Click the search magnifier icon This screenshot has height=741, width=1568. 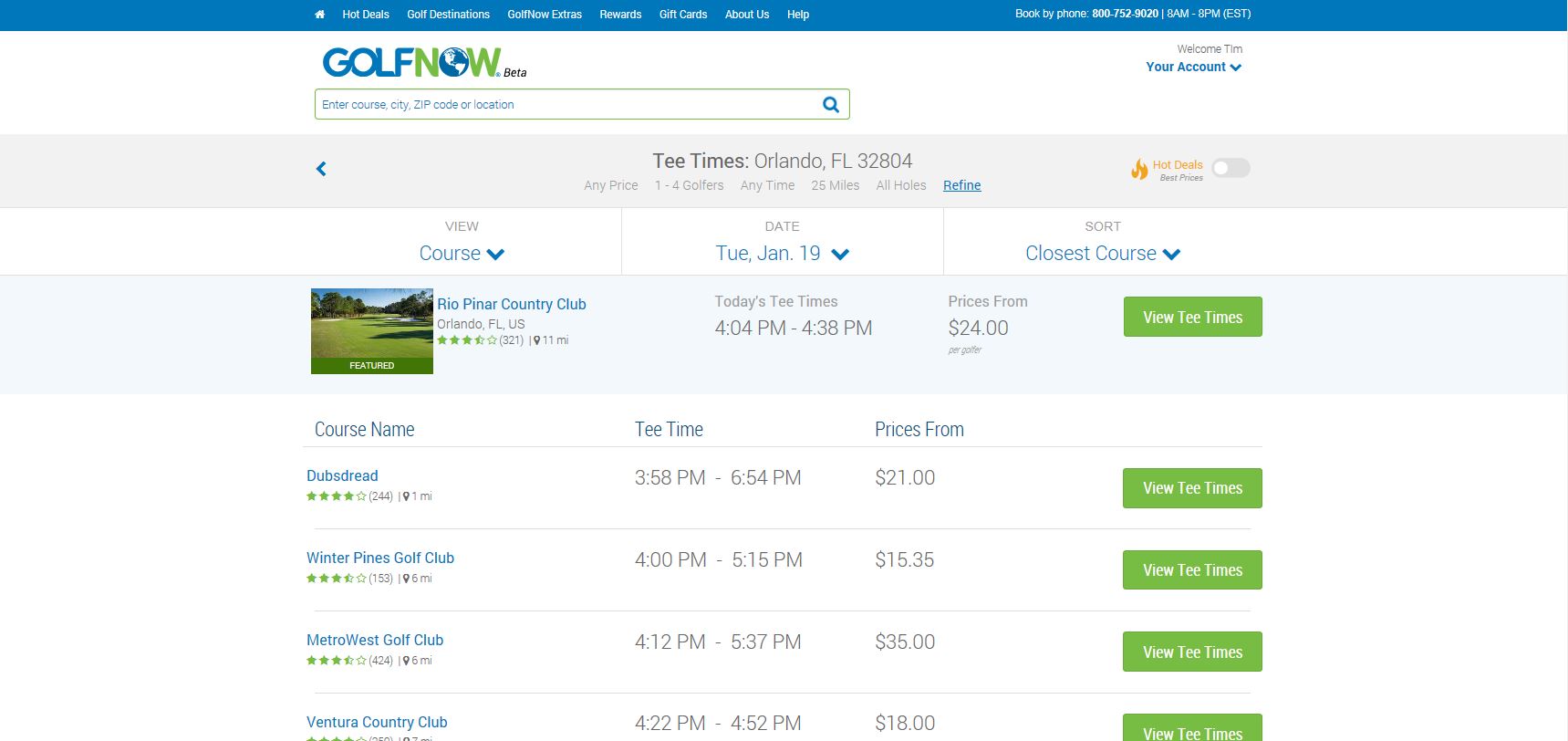point(831,104)
